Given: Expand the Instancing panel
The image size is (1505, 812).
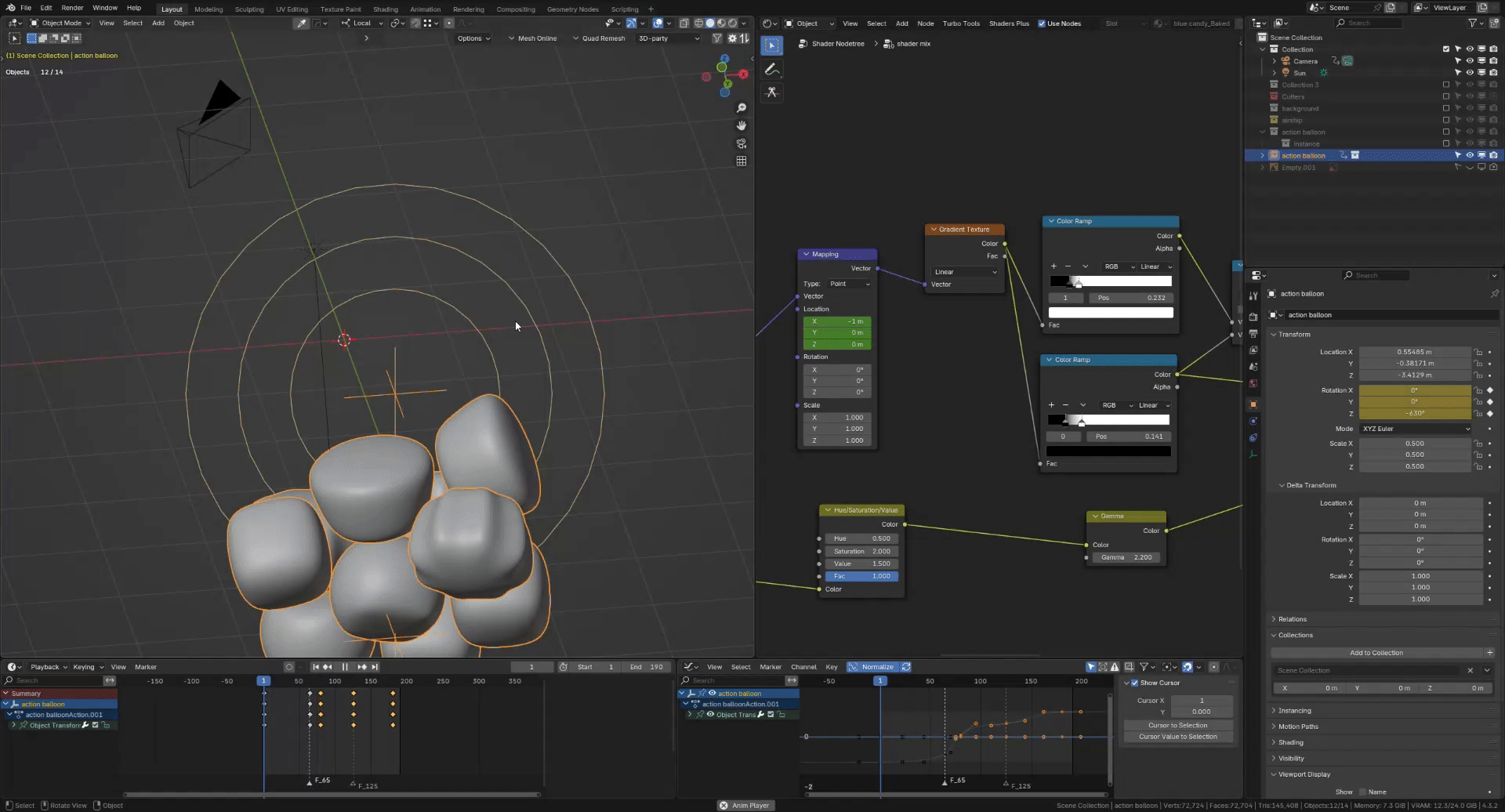Looking at the screenshot, I should click(x=1294, y=711).
